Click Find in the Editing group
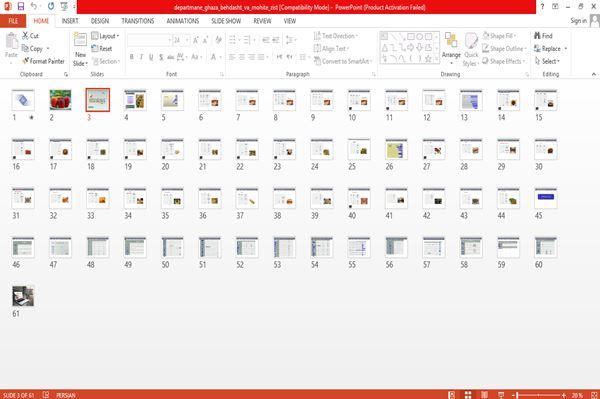600x399 pixels. [x=543, y=36]
